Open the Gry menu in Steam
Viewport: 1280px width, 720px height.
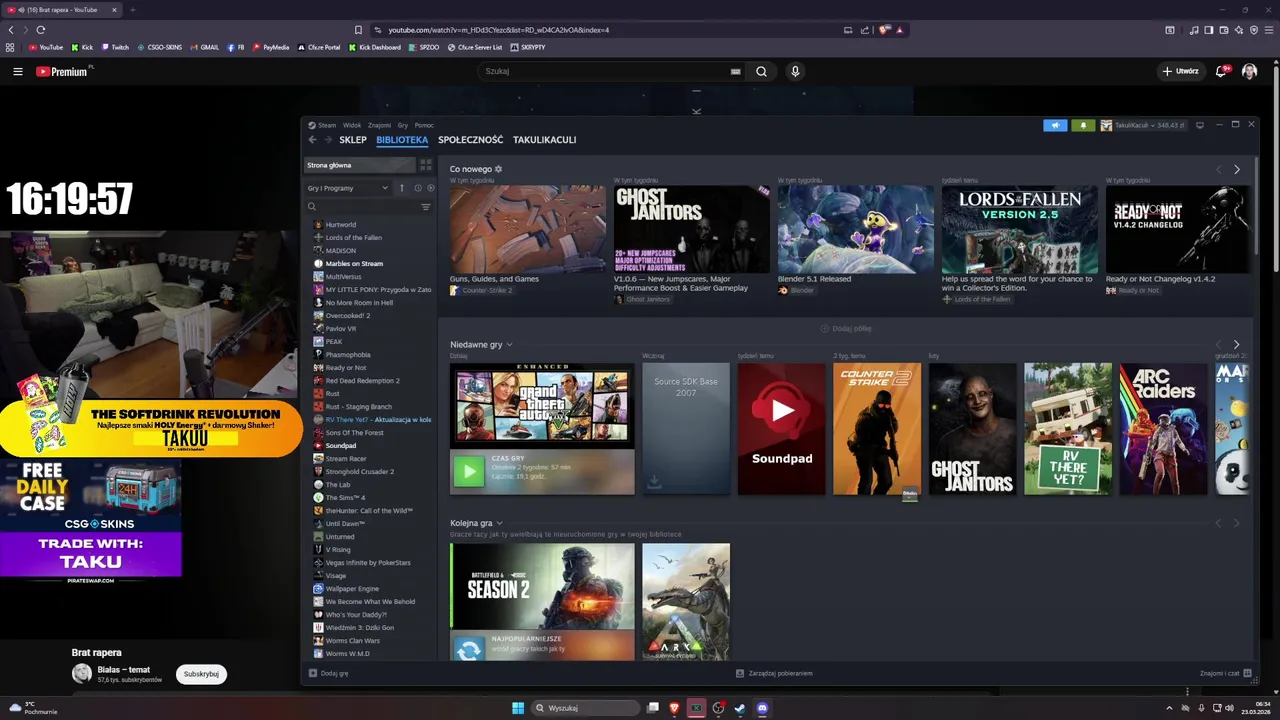[x=403, y=125]
